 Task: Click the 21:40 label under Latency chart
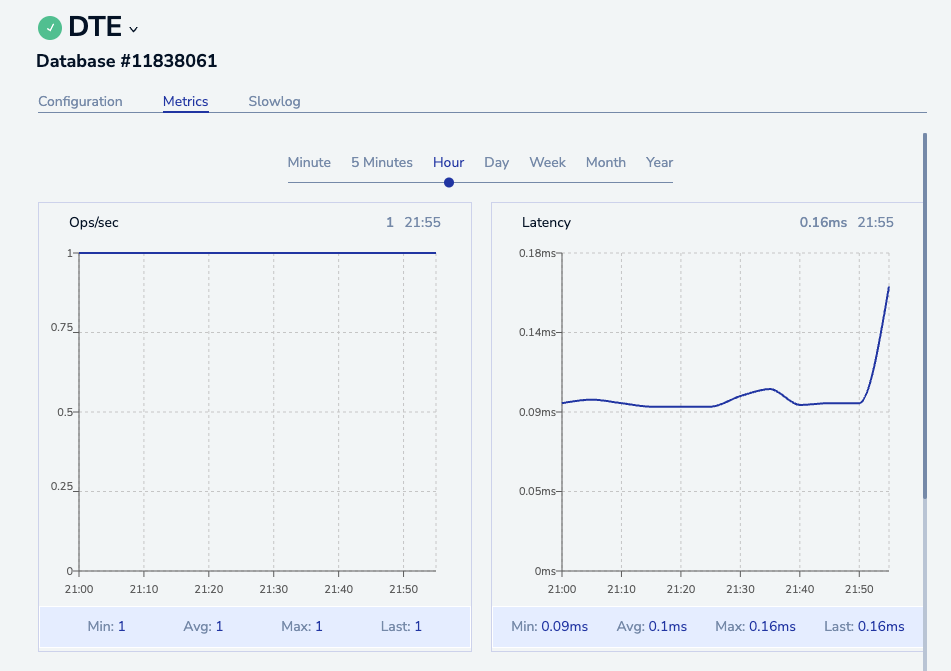pyautogui.click(x=799, y=589)
